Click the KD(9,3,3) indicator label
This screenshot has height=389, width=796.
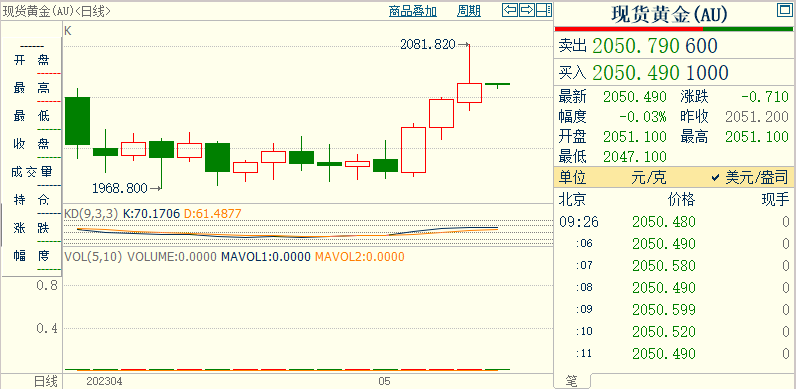pos(91,214)
